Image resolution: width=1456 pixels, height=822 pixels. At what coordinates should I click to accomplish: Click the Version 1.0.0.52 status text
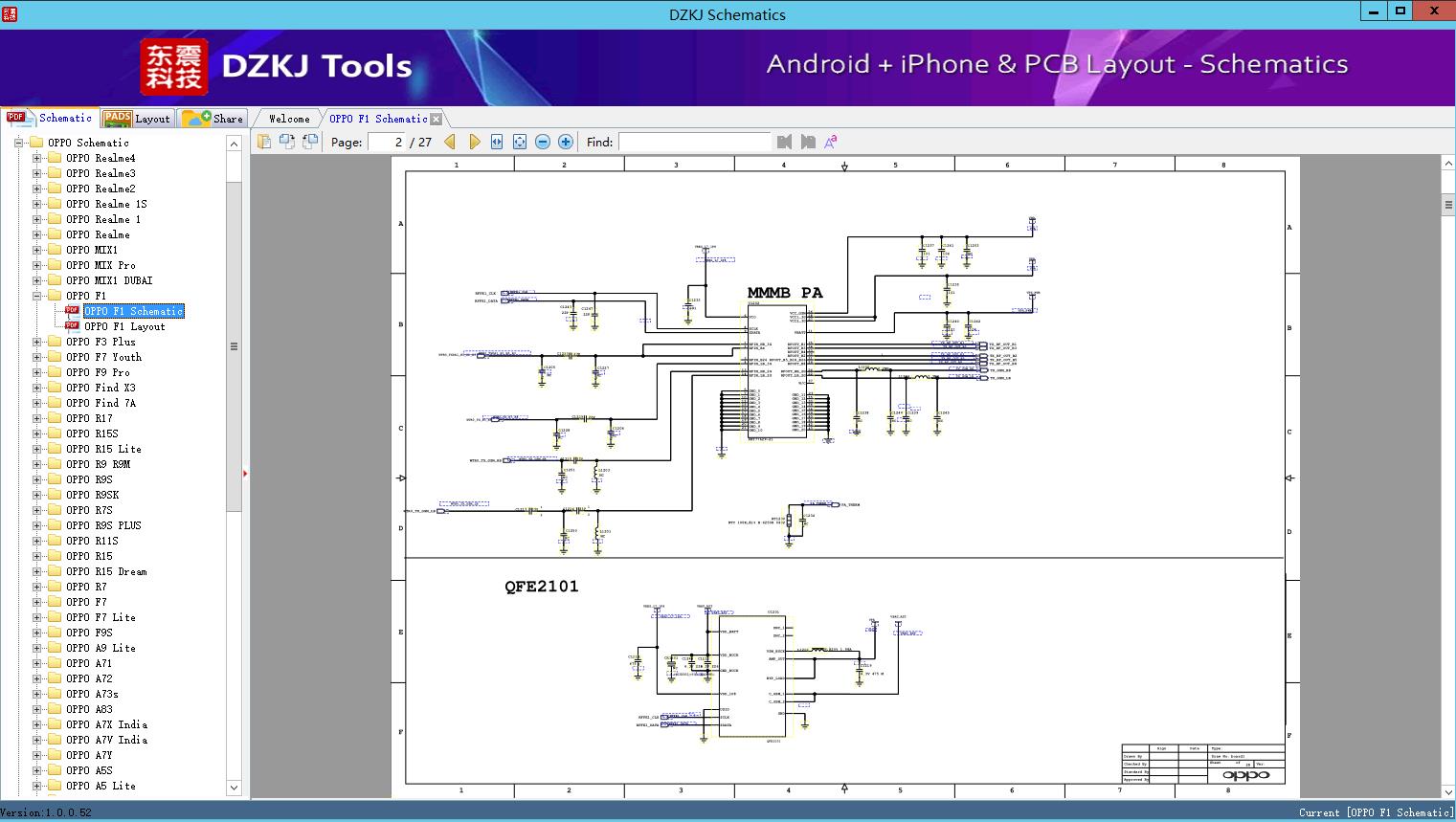46,812
